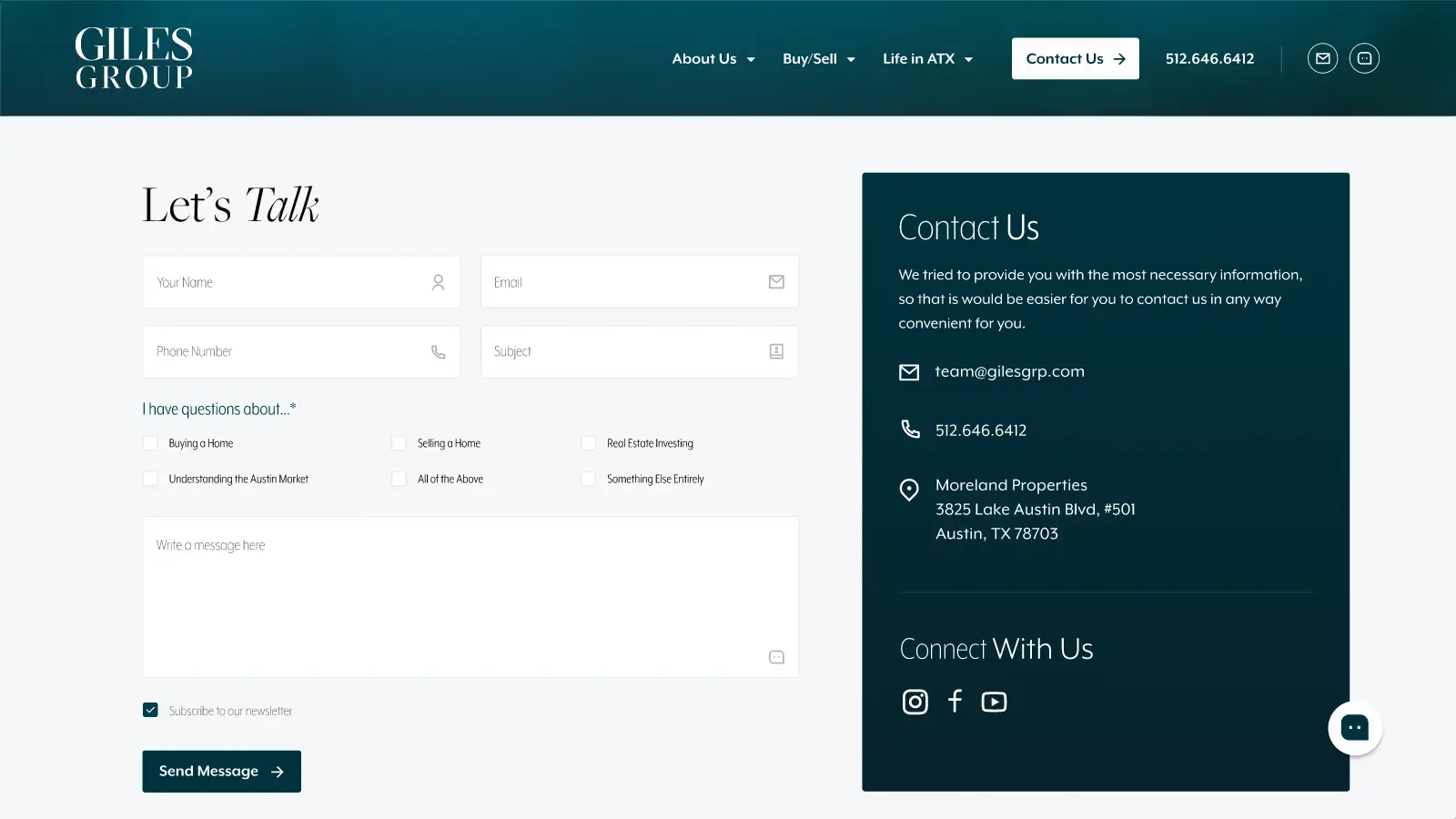The image size is (1456, 819).
Task: Open the About Us menu
Action: (x=704, y=58)
